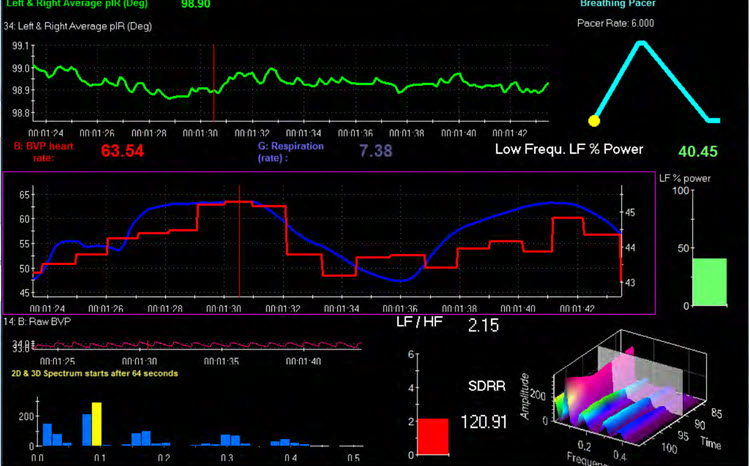Click the LF % Power reading 40.45
Image resolution: width=750 pixels, height=466 pixels.
tap(697, 152)
